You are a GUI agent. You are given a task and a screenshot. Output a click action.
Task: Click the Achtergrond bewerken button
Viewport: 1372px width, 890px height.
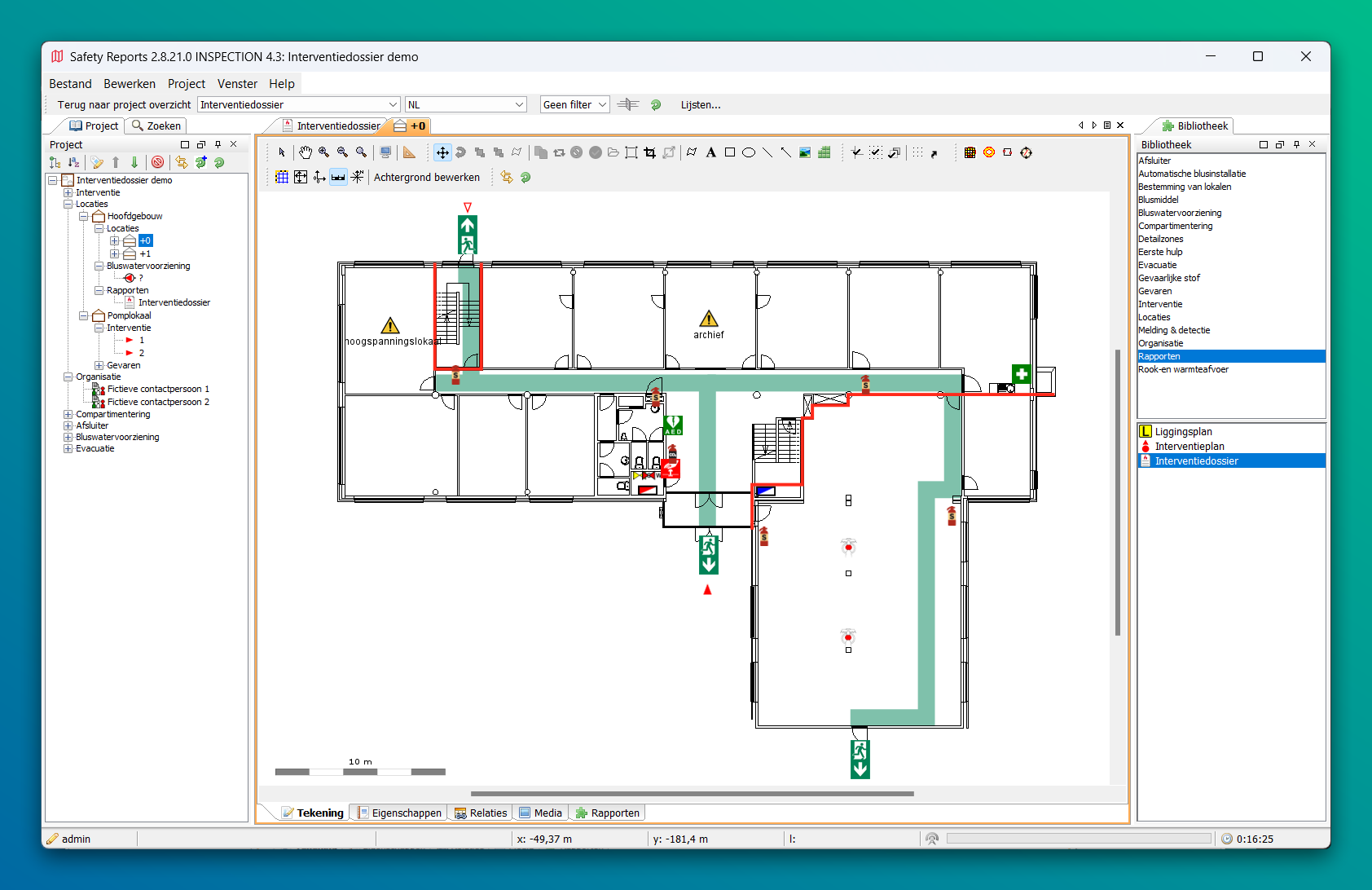tap(426, 177)
